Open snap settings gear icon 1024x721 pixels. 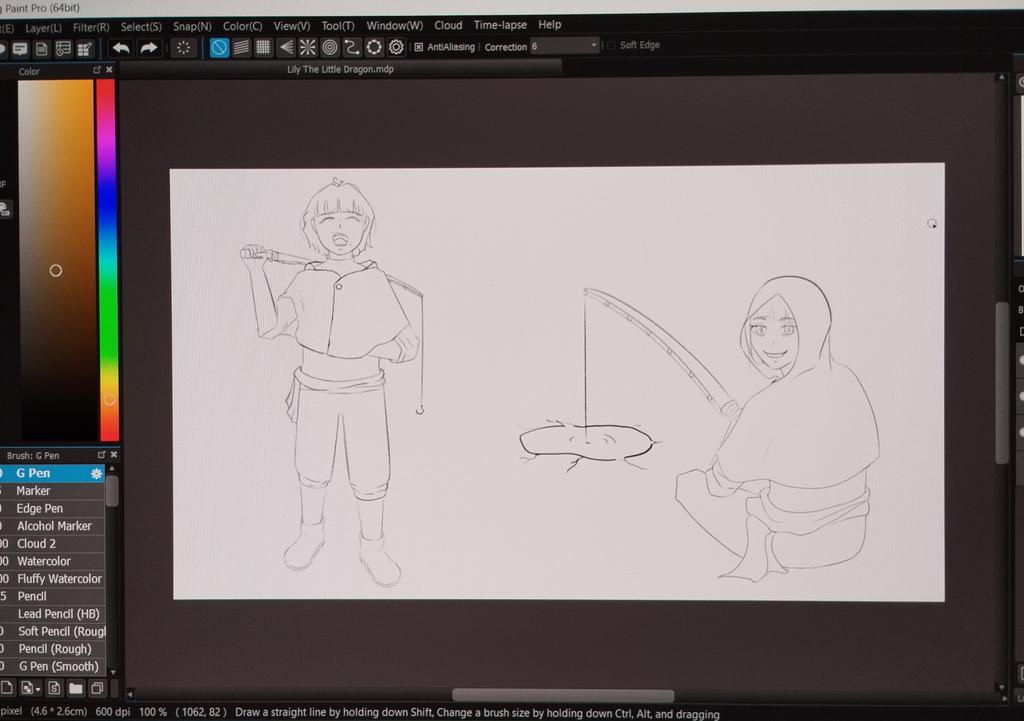click(x=396, y=47)
